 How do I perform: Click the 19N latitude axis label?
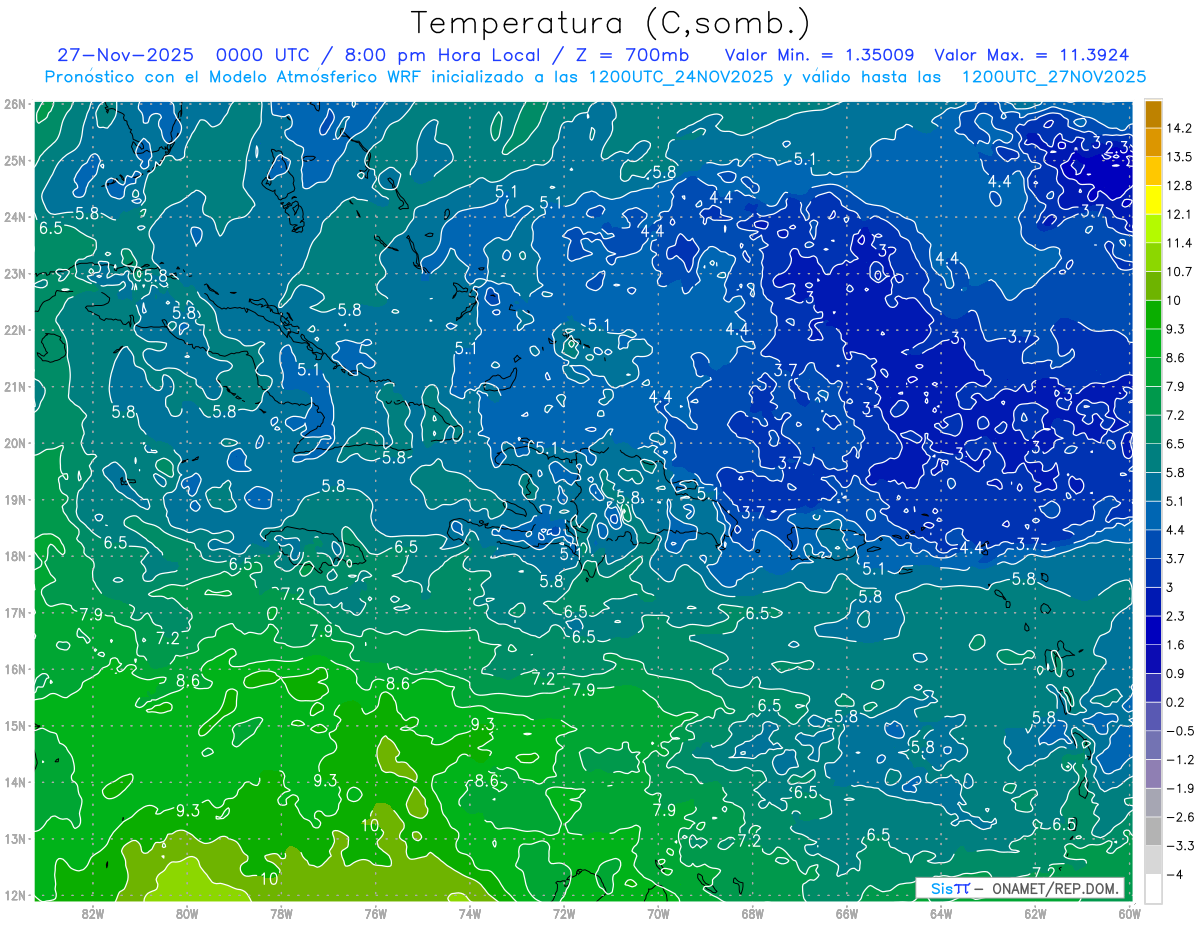click(15, 499)
